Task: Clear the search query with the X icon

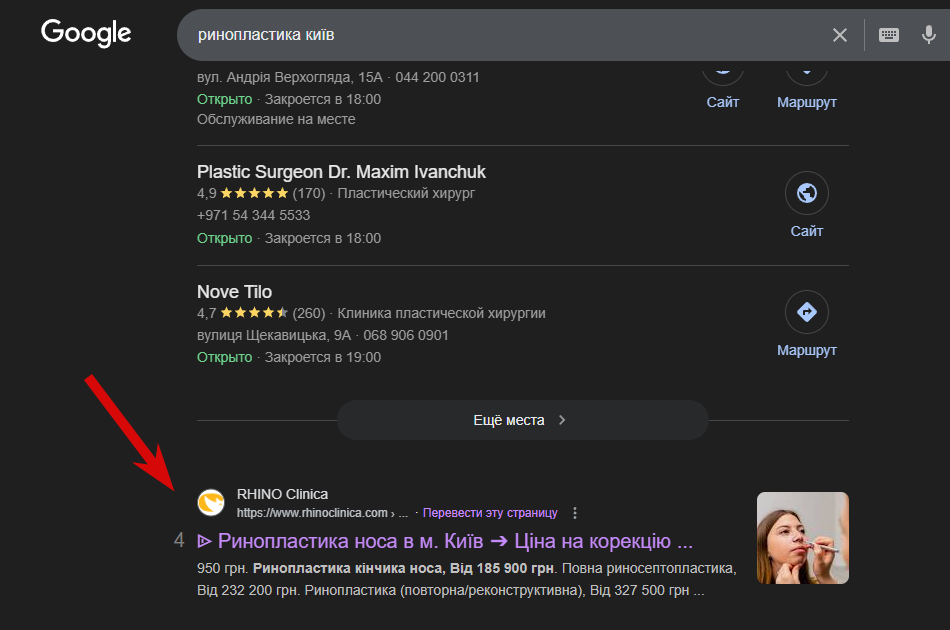Action: 840,35
